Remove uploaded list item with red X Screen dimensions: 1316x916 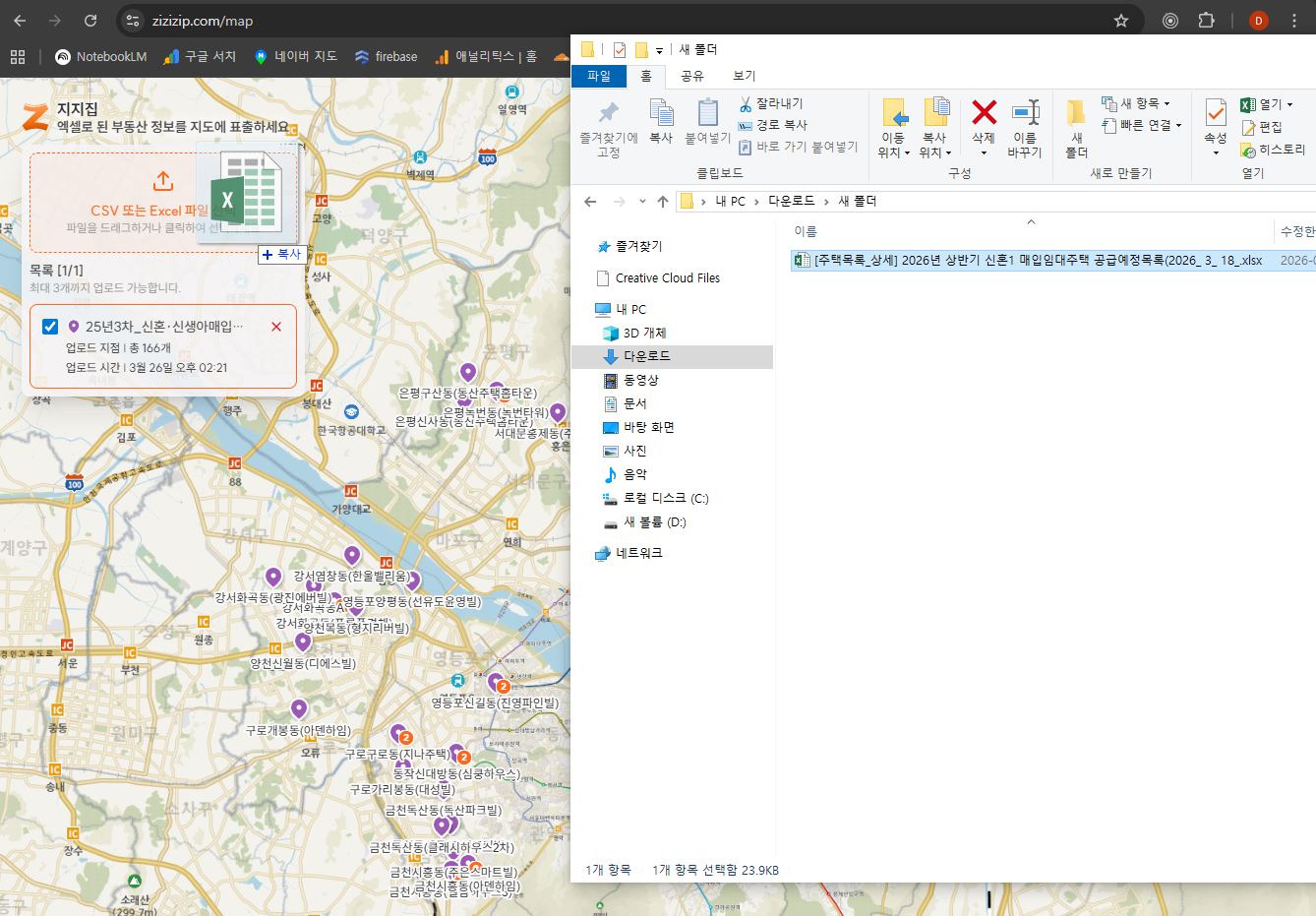(276, 327)
